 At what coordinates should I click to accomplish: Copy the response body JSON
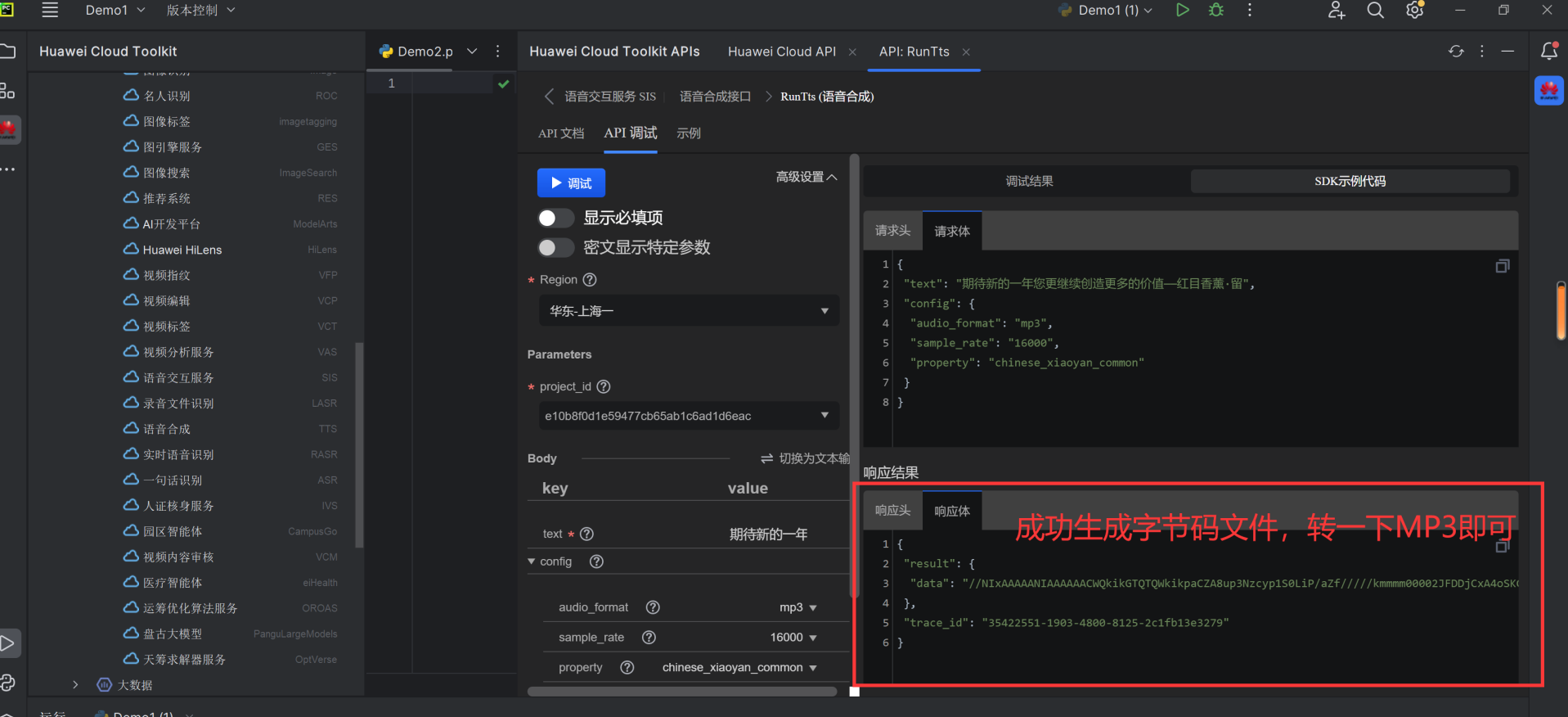[x=1502, y=546]
